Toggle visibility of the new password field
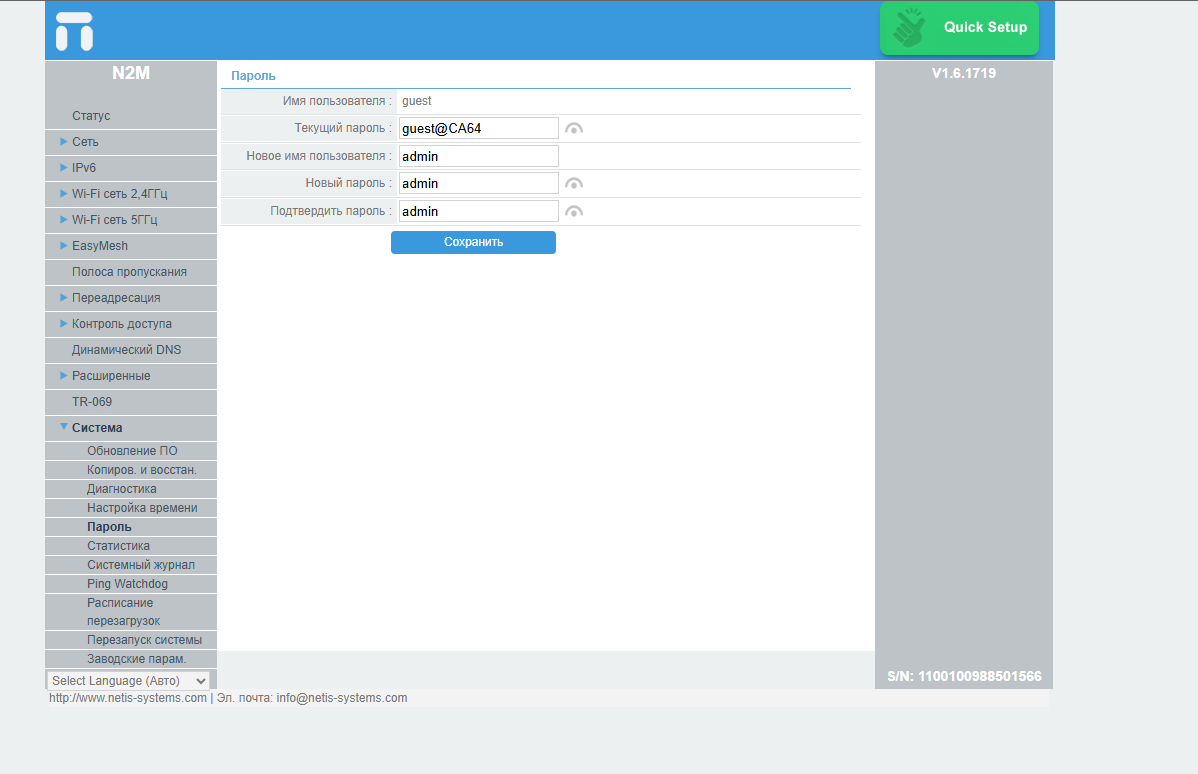 [574, 183]
